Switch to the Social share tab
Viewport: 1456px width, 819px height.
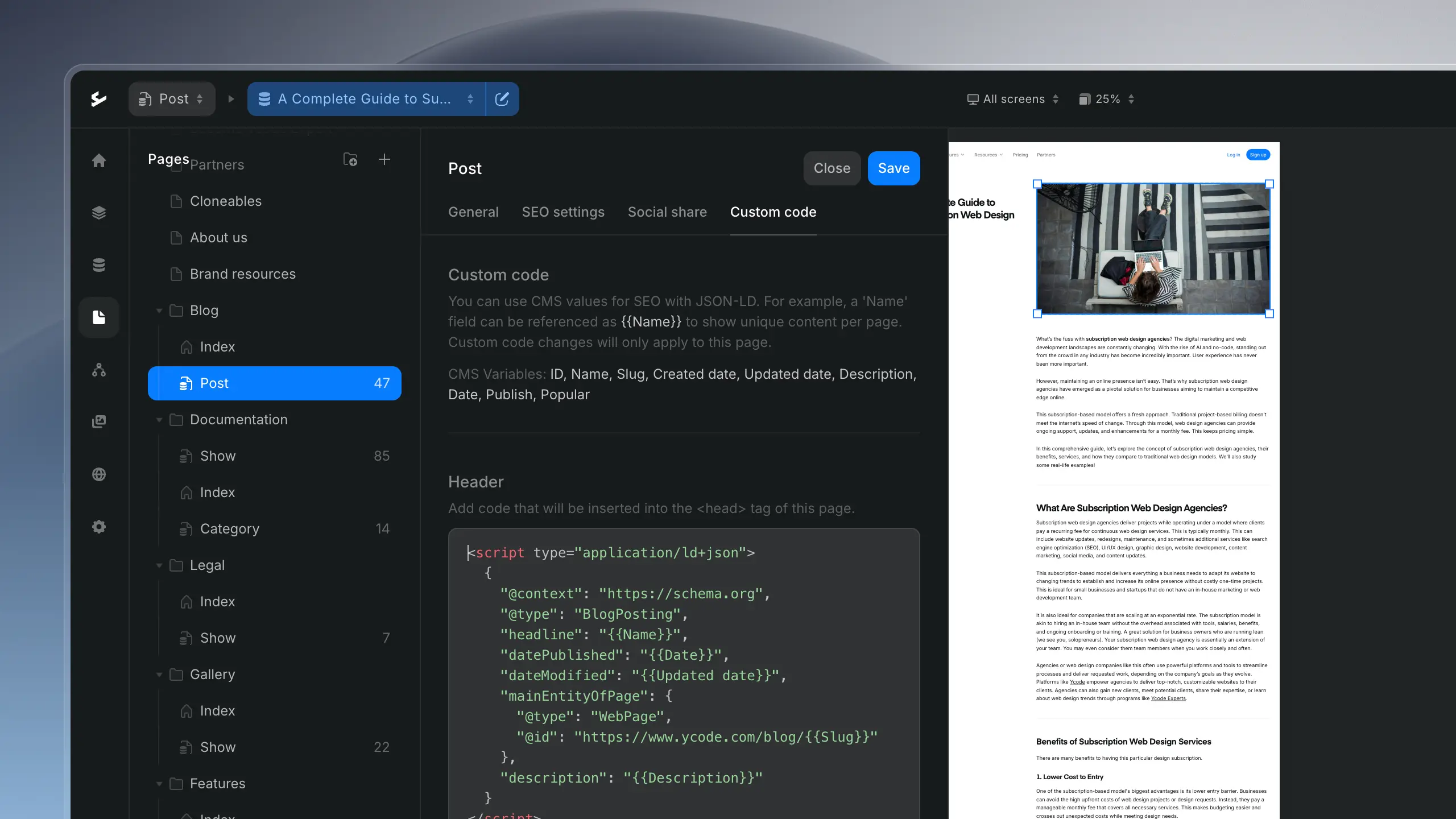click(667, 212)
